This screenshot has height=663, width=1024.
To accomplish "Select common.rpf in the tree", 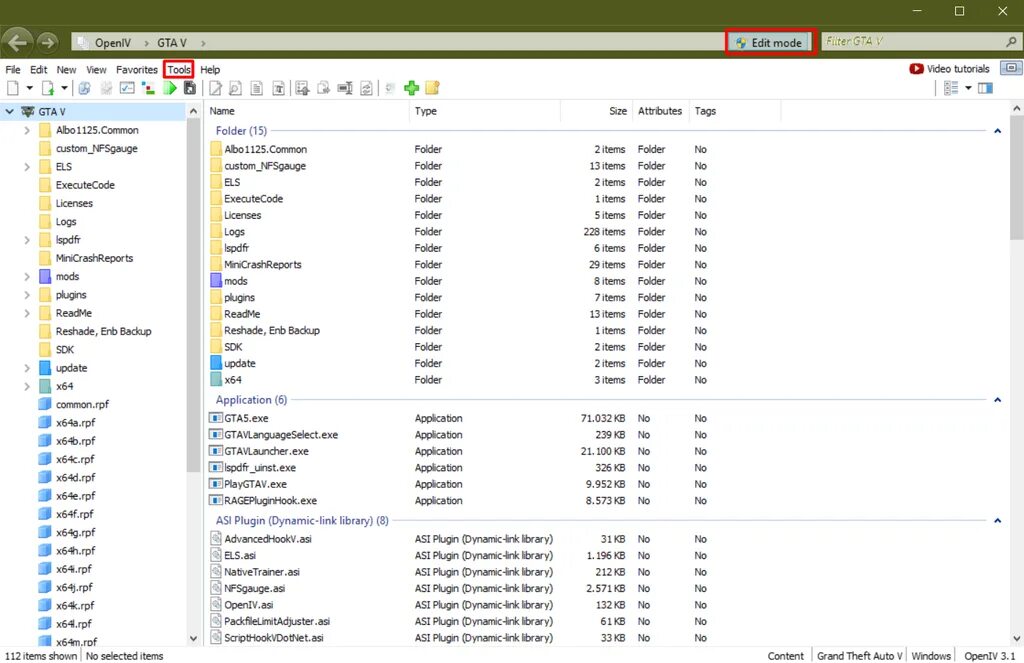I will pos(82,404).
